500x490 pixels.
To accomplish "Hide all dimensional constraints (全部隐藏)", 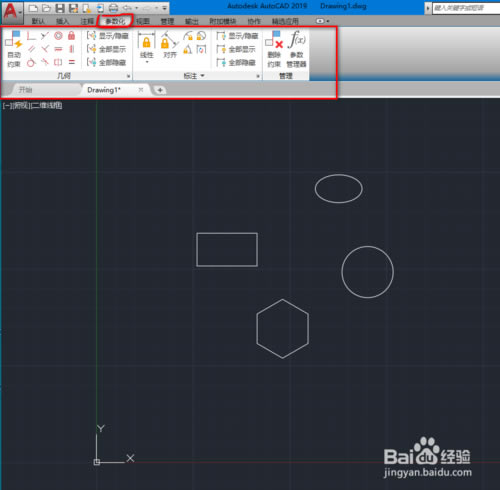I will point(236,62).
